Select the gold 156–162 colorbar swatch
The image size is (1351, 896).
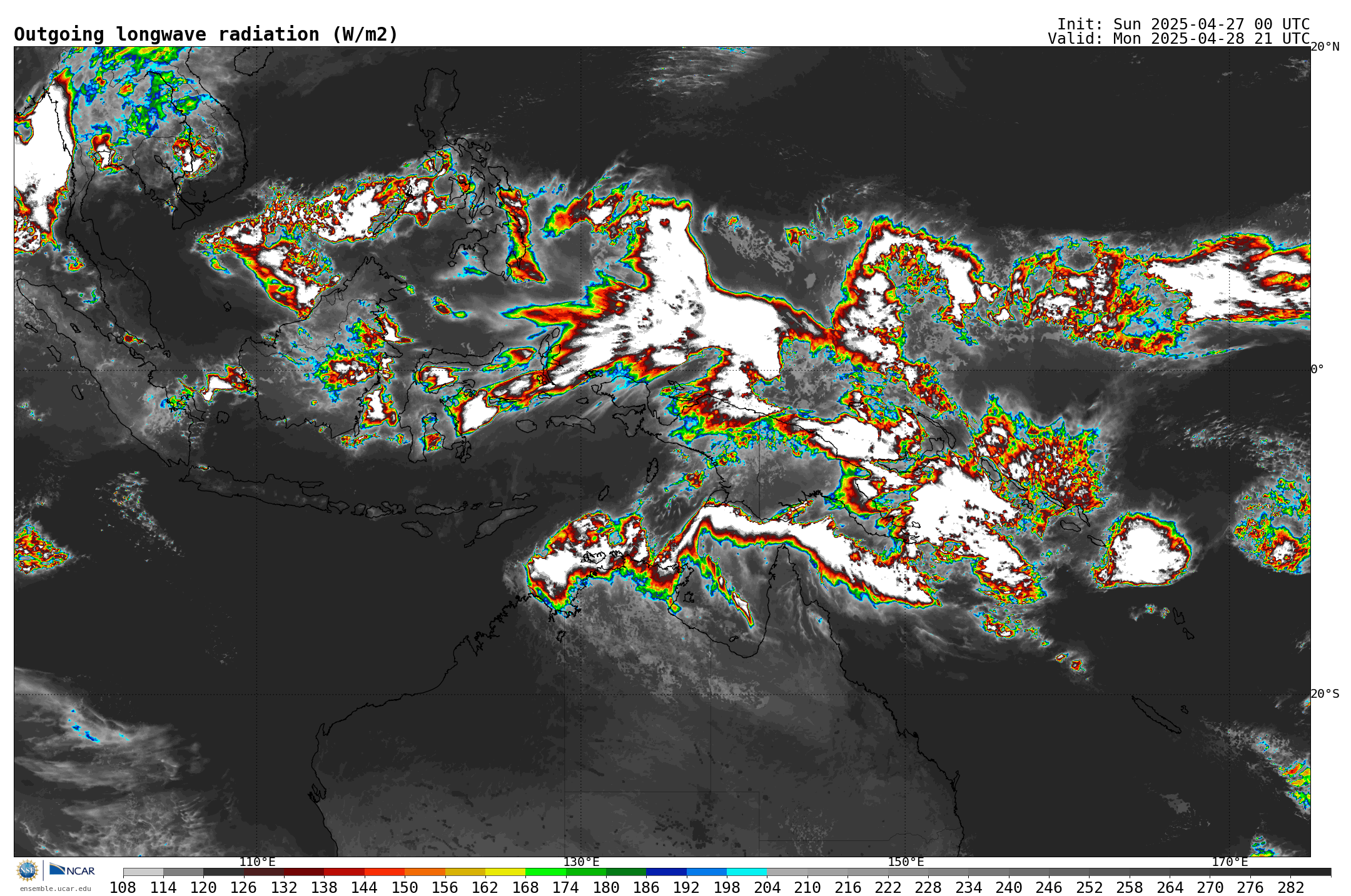coord(465,872)
